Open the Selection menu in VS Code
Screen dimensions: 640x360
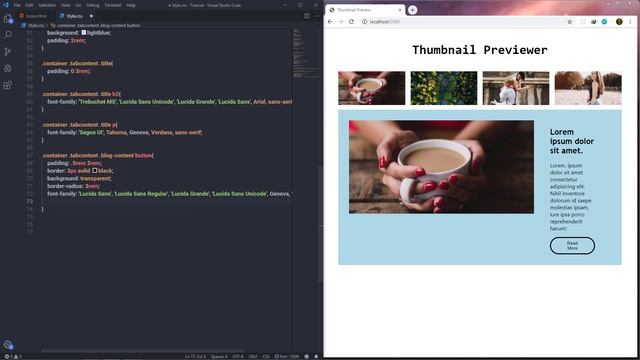pyautogui.click(x=47, y=5)
